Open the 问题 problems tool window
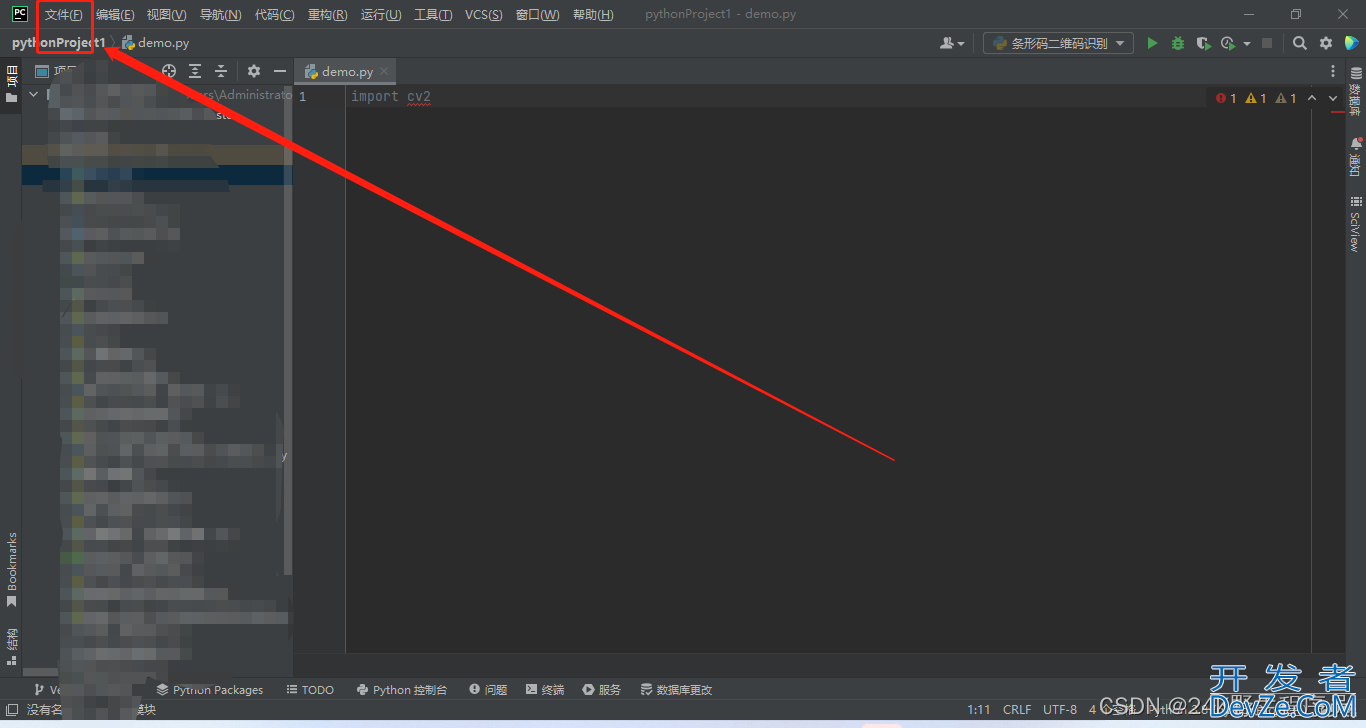The height and width of the screenshot is (728, 1366). click(488, 690)
